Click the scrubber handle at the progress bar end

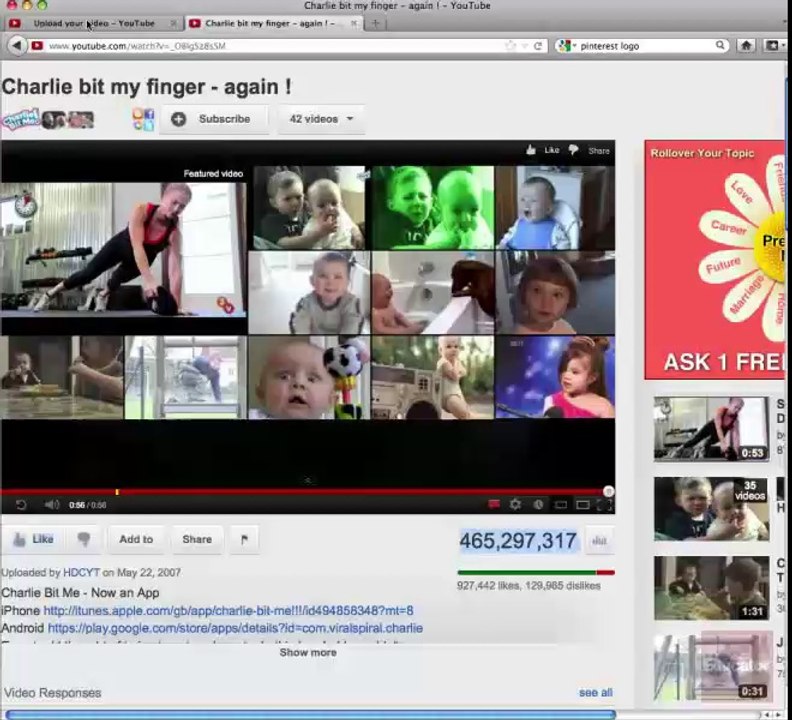click(x=609, y=491)
